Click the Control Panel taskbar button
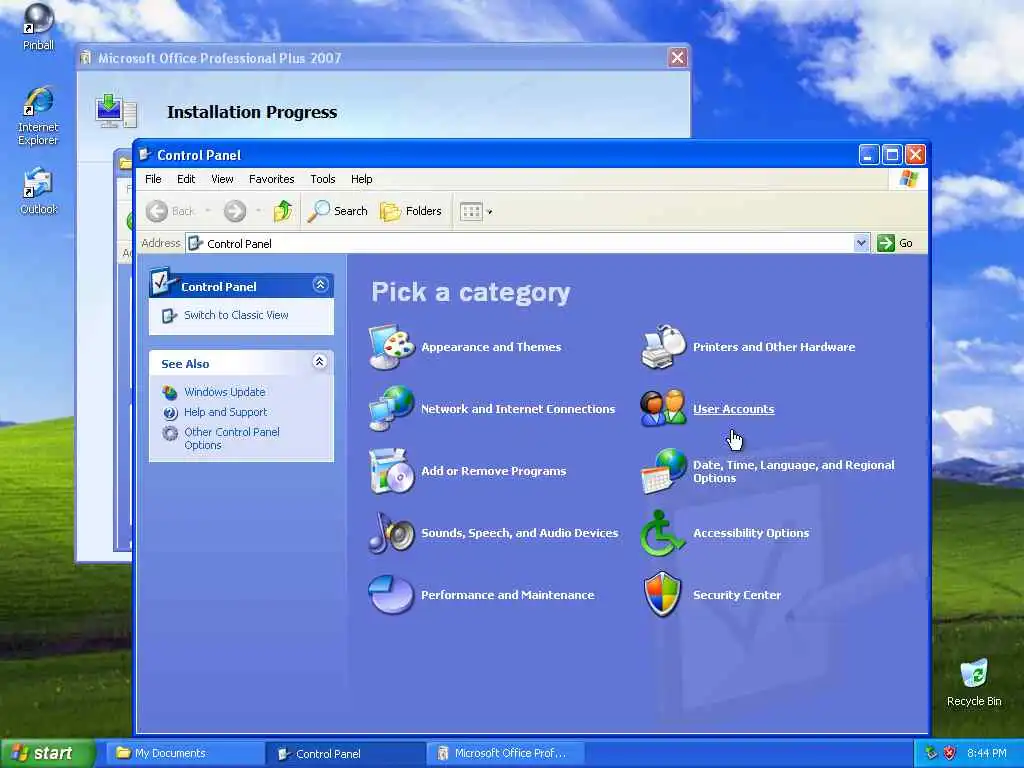1024x768 pixels. tap(346, 754)
